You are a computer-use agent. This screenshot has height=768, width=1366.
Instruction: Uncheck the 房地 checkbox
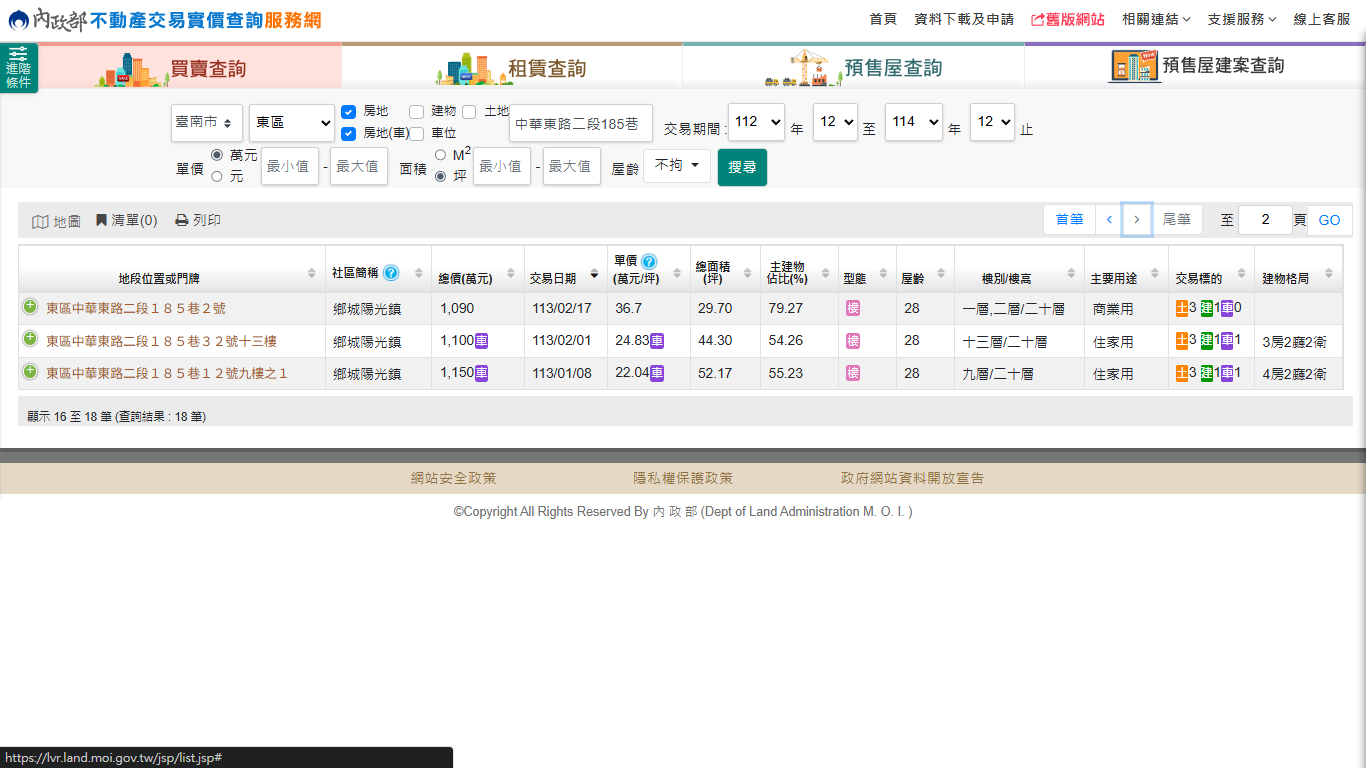[x=349, y=112]
